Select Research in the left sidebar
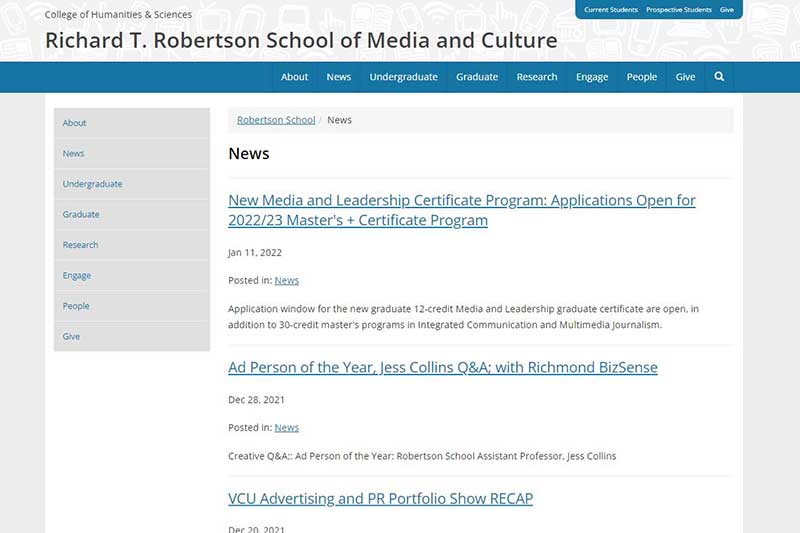 (132, 245)
